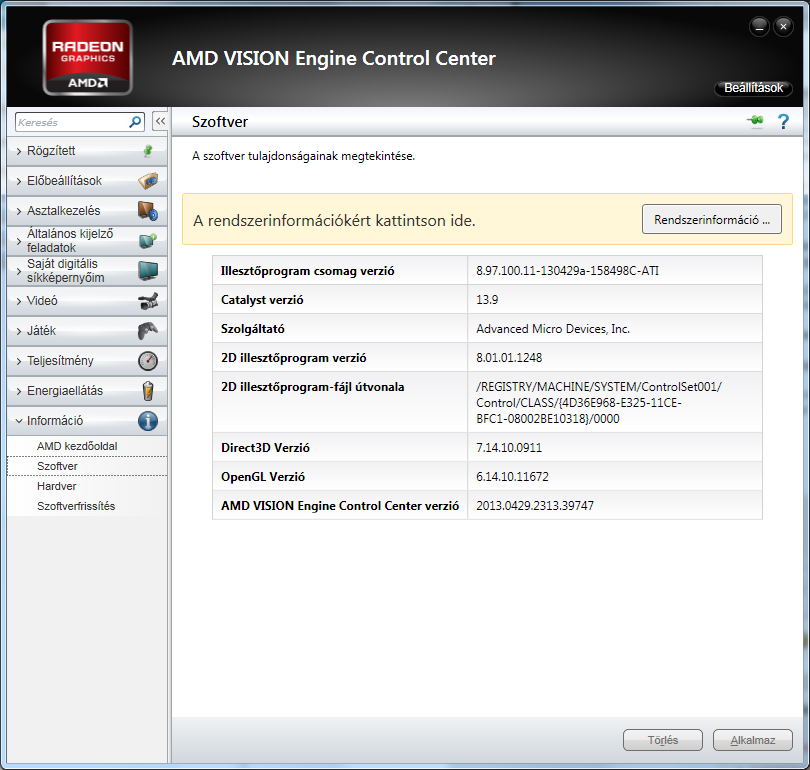This screenshot has width=810, height=770.
Task: Click the 2D driver version 8.01.01.1248
Action: [509, 358]
